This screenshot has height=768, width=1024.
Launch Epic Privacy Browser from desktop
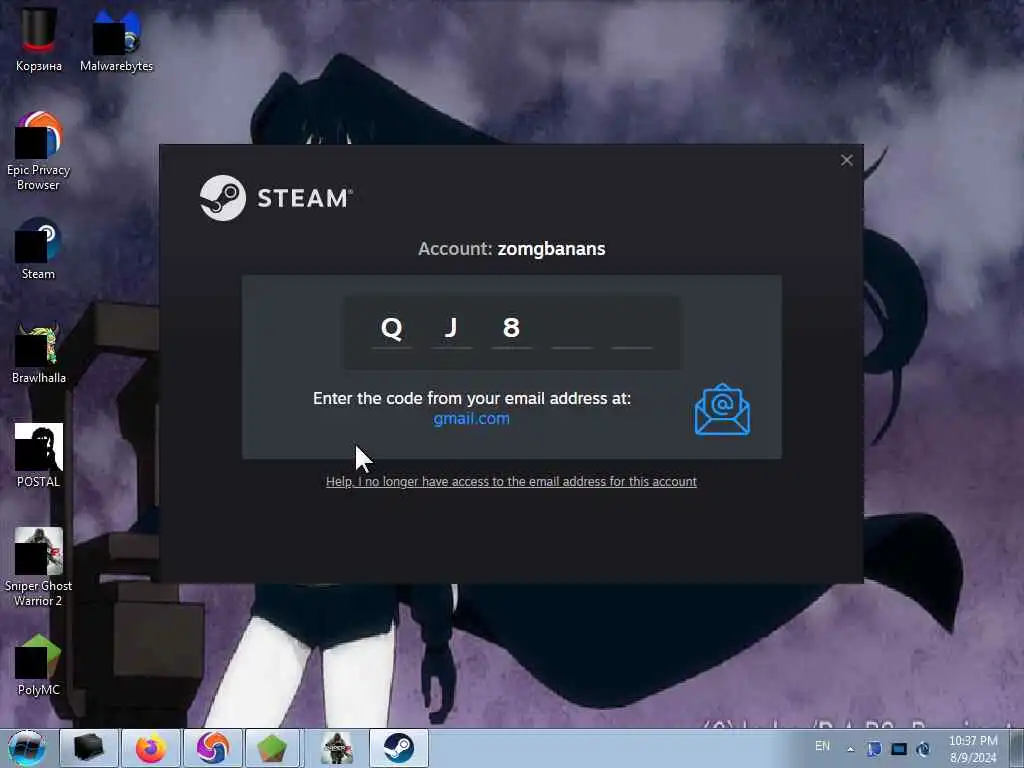tap(39, 149)
